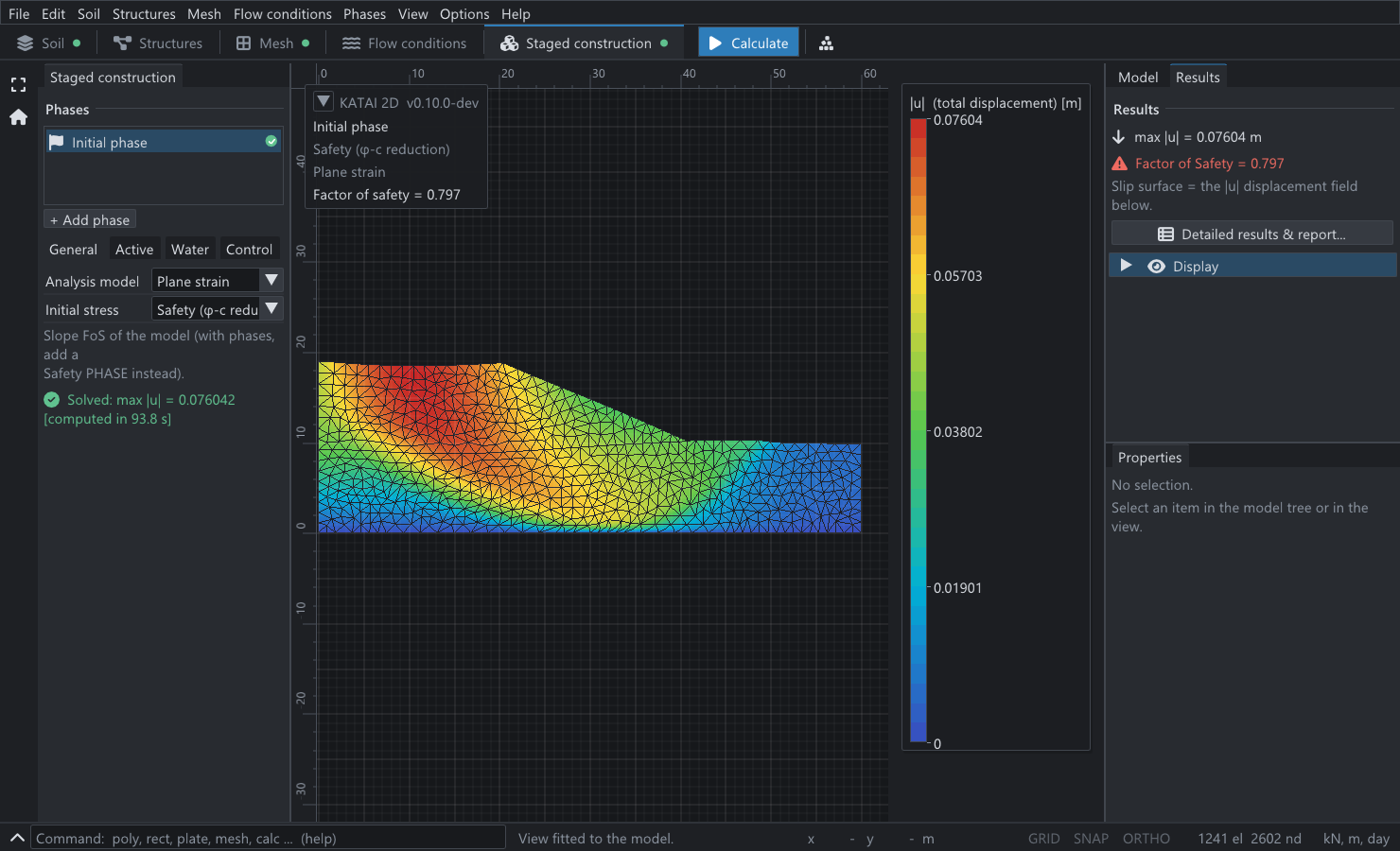
Task: Collapse the KATAI 2D info overlay triangle
Action: point(324,102)
